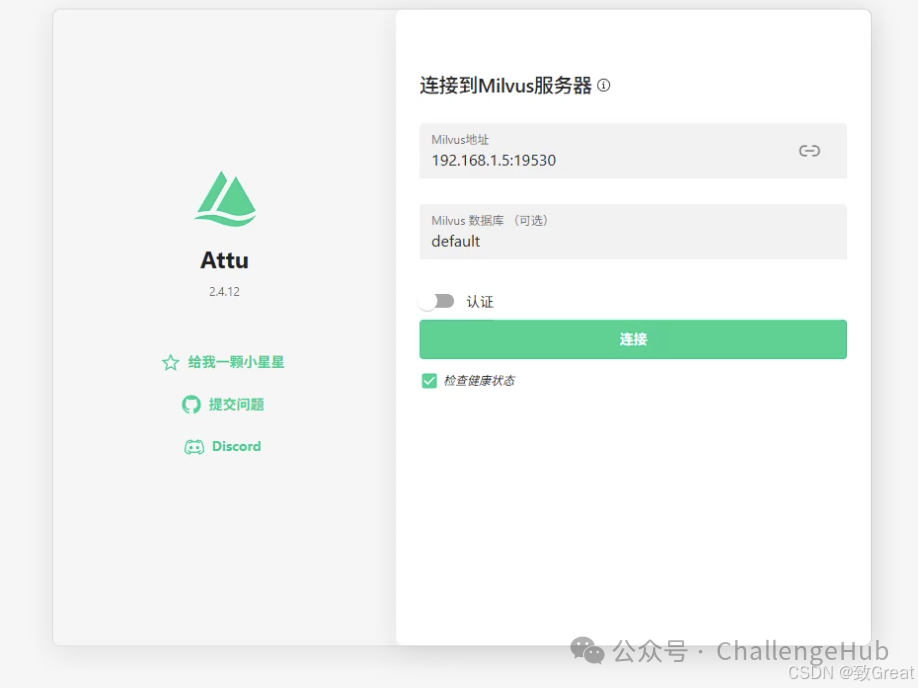Click the info icon next to 连接到Milvus服务器

[604, 85]
